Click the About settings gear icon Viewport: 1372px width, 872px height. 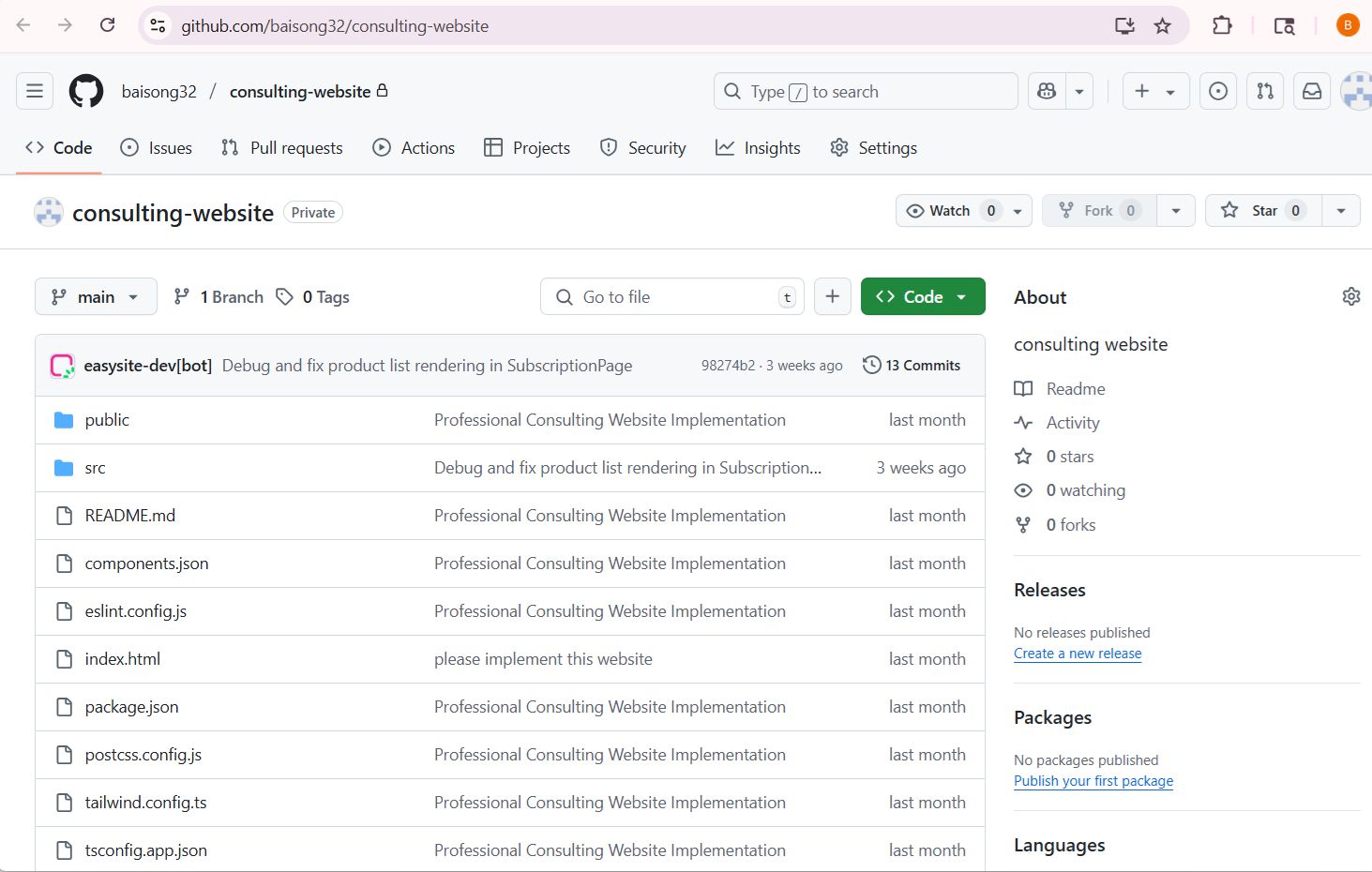(x=1350, y=296)
